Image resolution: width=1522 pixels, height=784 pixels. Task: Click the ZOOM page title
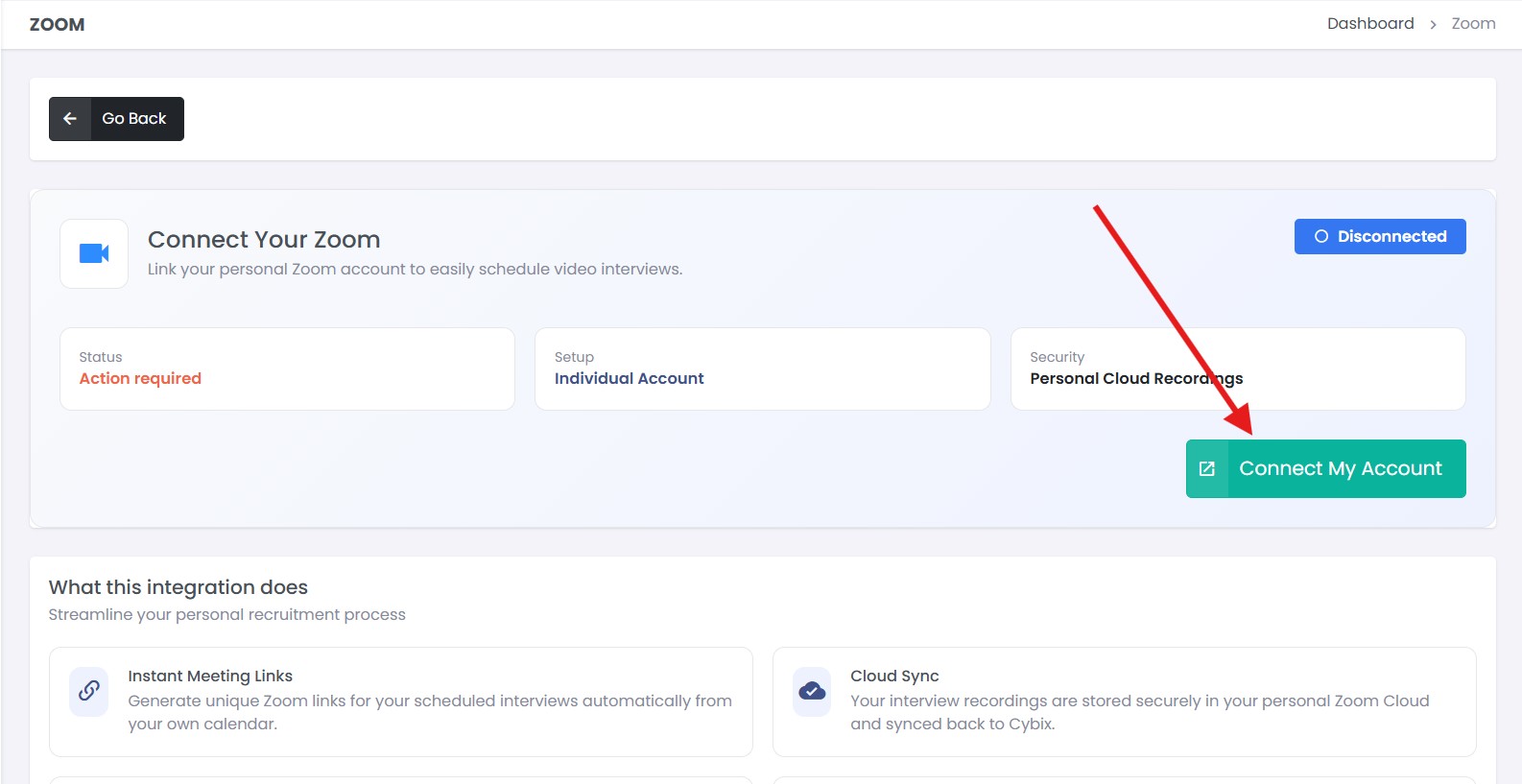point(57,24)
